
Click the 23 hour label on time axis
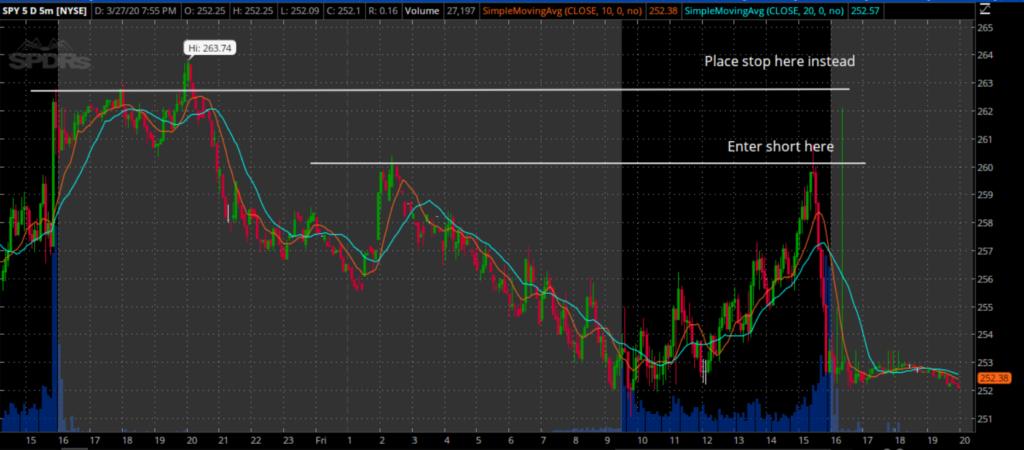287,441
